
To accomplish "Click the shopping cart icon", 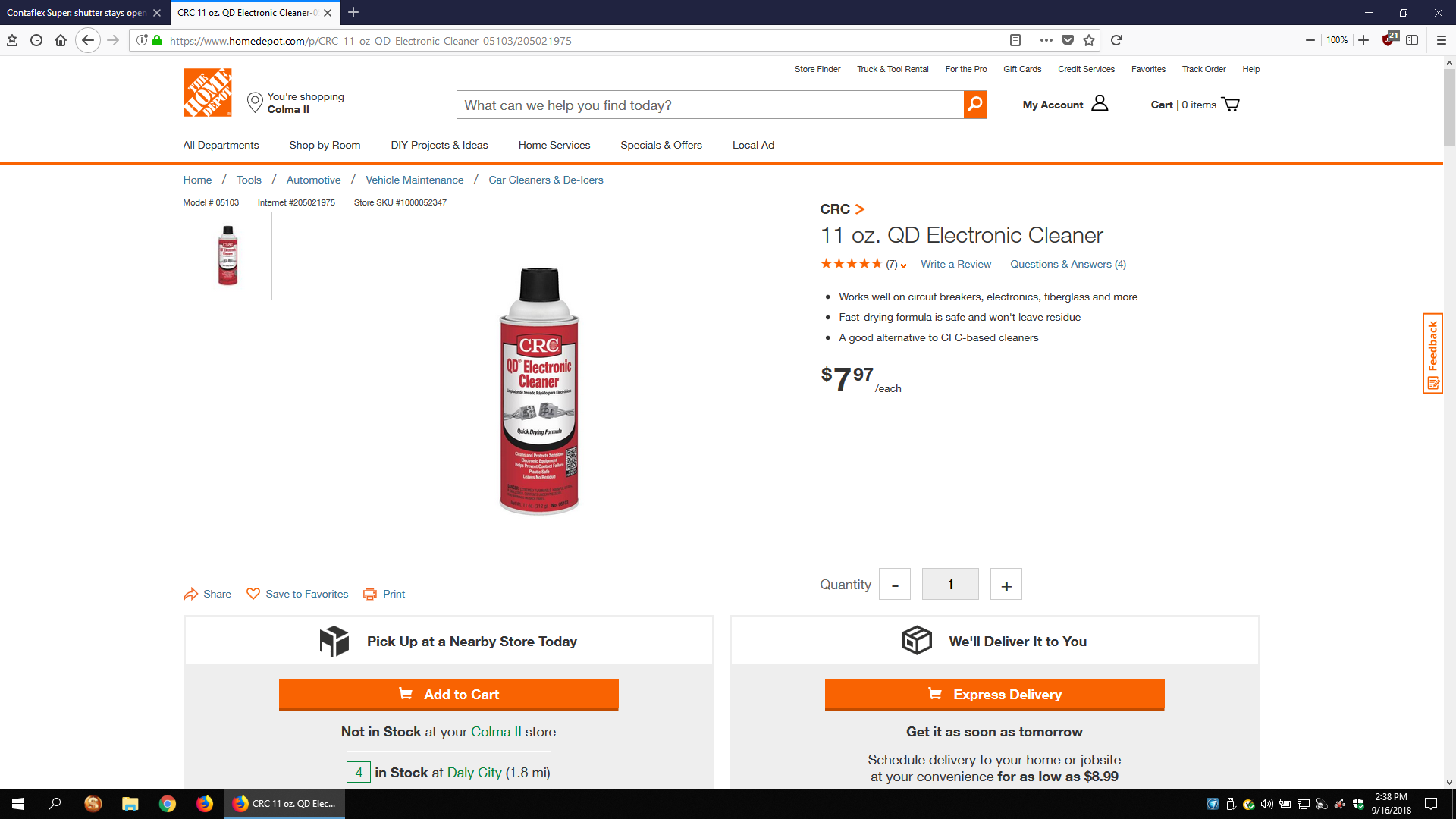I will [x=1231, y=105].
